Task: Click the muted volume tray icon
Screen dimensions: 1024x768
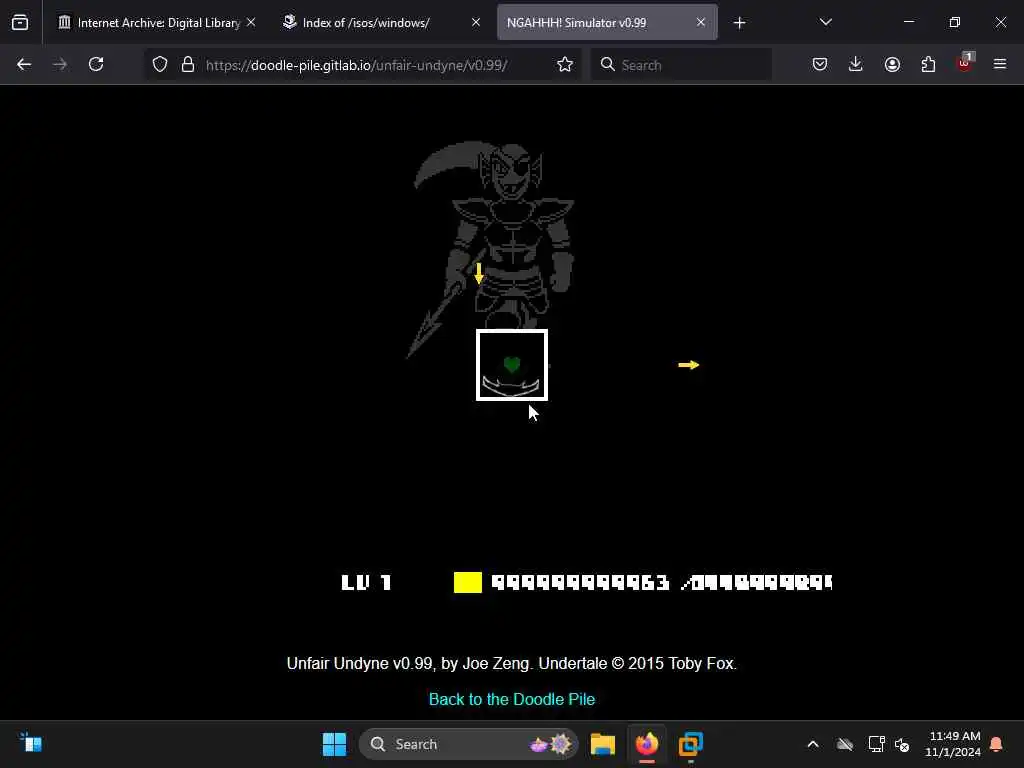Action: pyautogui.click(x=903, y=744)
